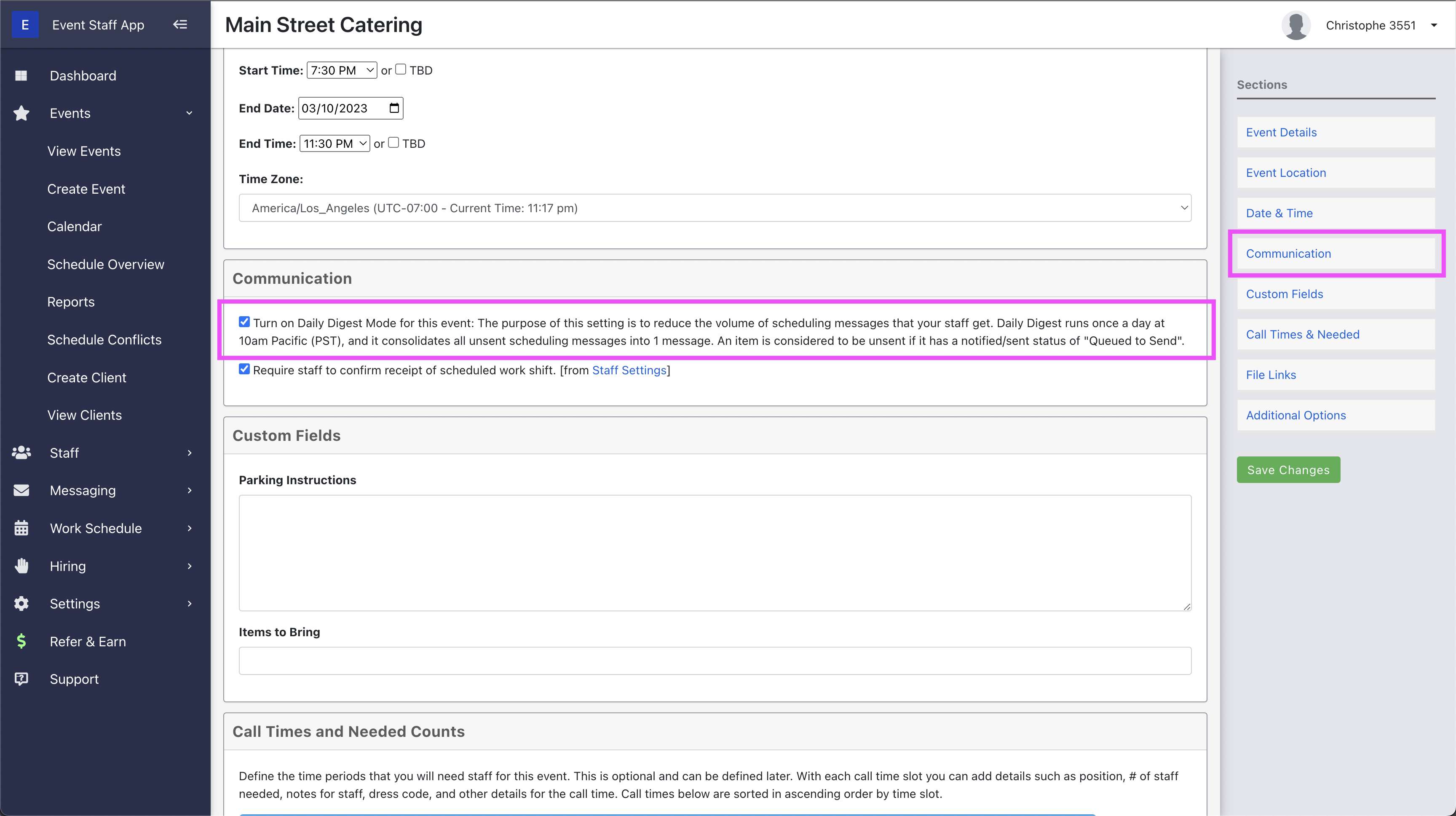Open Schedule Overview in sidebar

[106, 264]
